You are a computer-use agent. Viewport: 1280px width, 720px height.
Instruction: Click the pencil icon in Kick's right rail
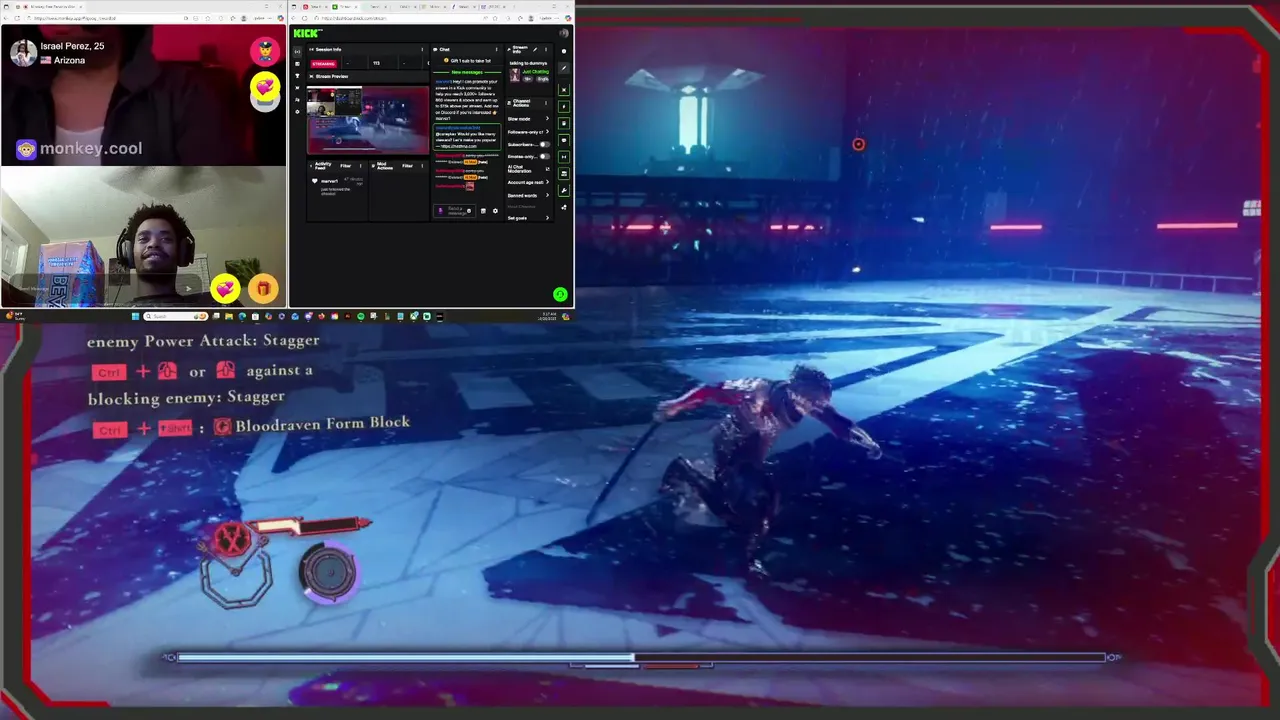tap(564, 68)
